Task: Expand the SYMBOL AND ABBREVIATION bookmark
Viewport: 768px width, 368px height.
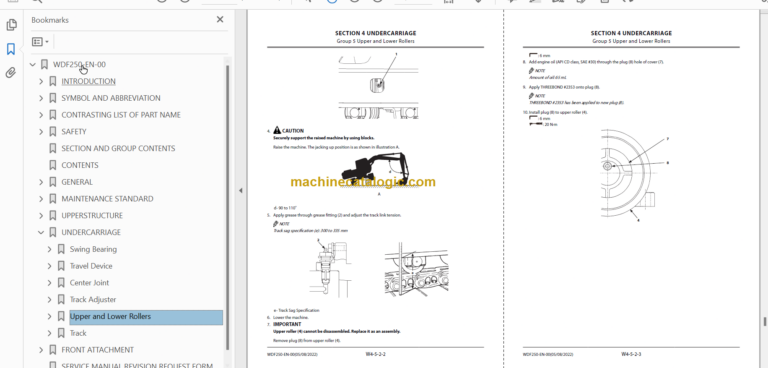Action: pos(41,98)
